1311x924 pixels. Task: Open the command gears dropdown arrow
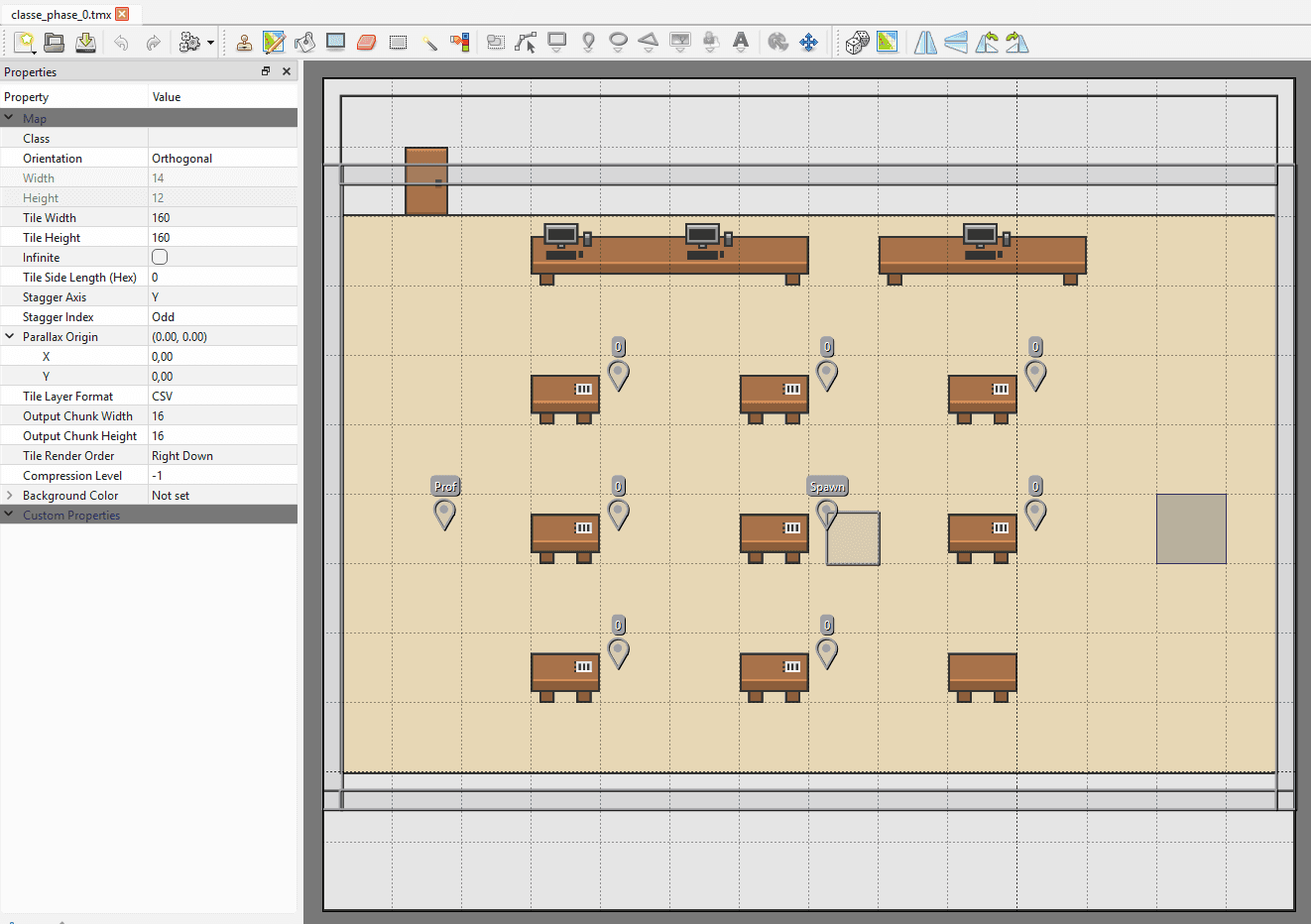[x=210, y=44]
